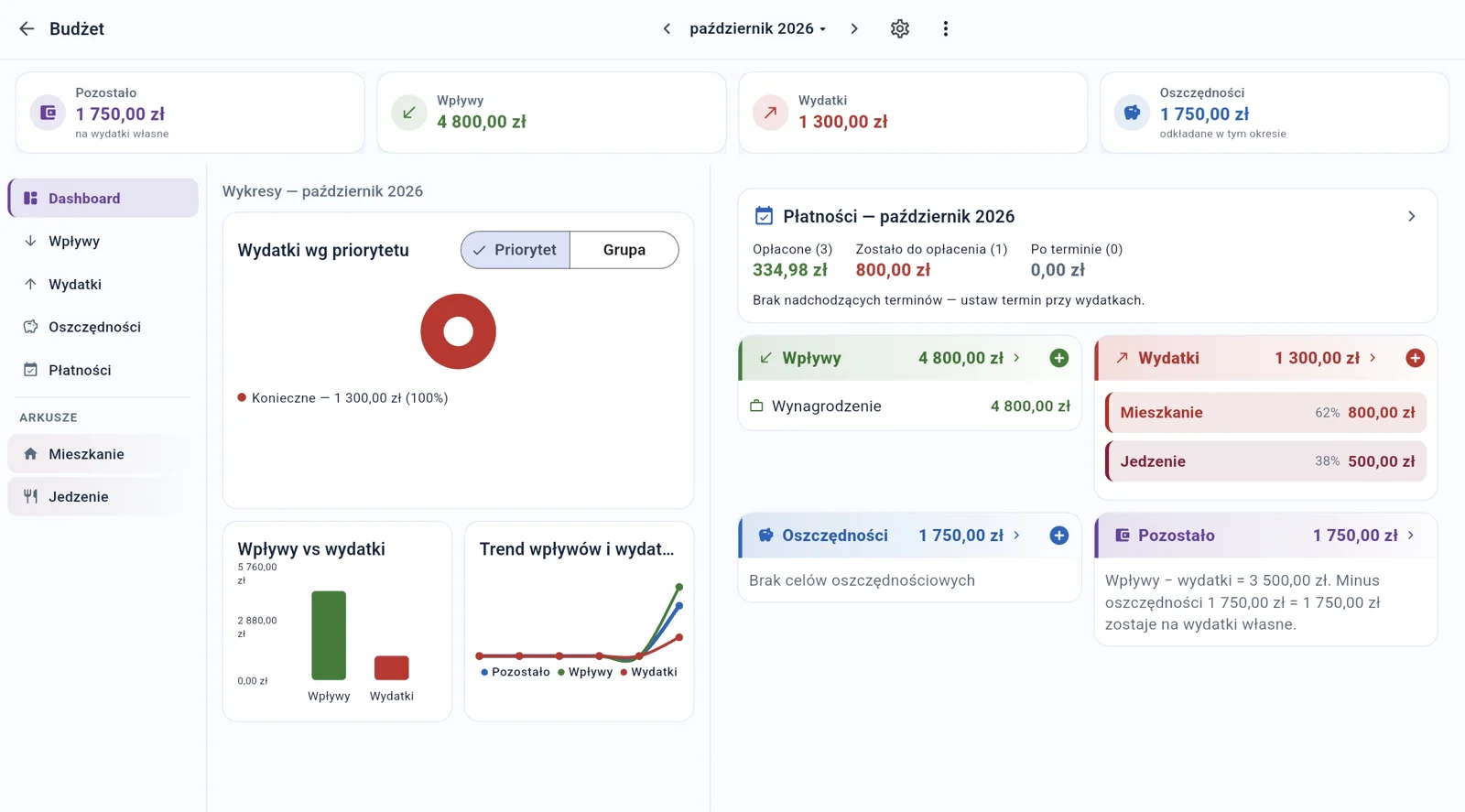Viewport: 1465px width, 812px height.
Task: Expand Pozostało section chevron
Action: [1411, 536]
